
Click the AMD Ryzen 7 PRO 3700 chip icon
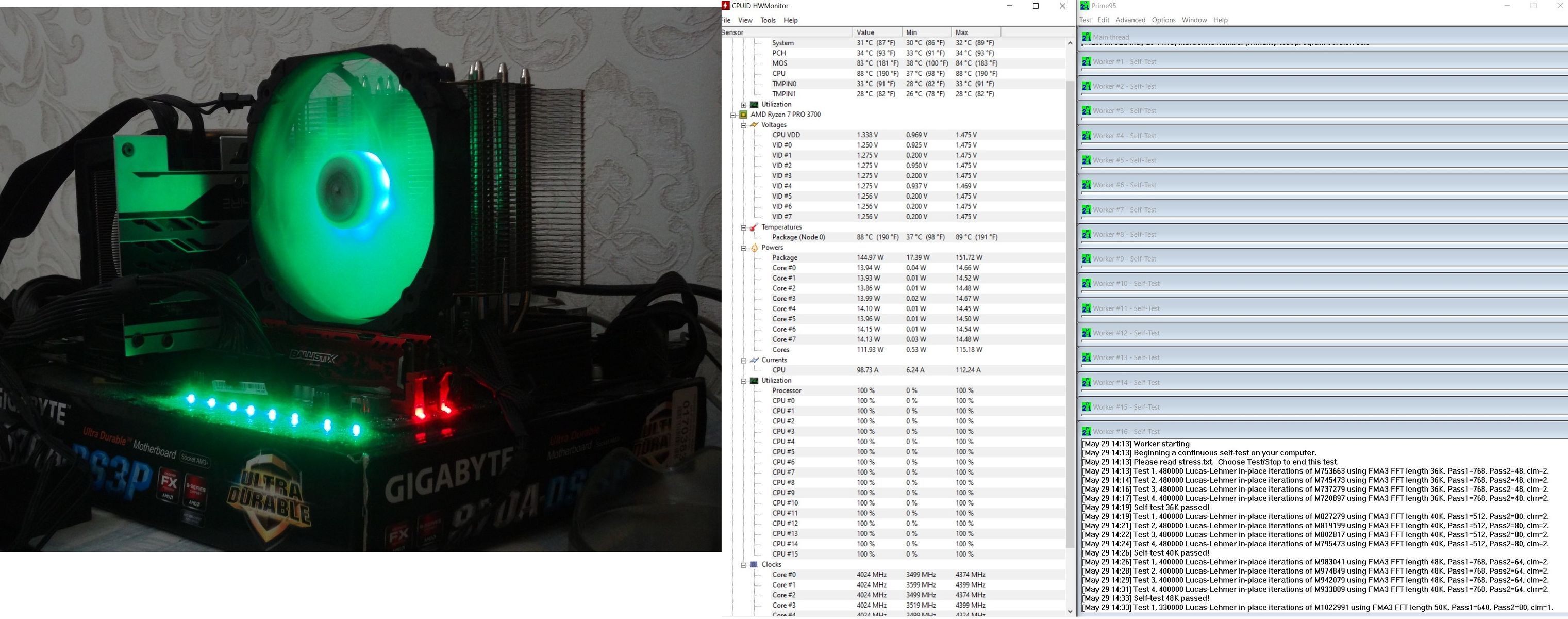coord(743,115)
